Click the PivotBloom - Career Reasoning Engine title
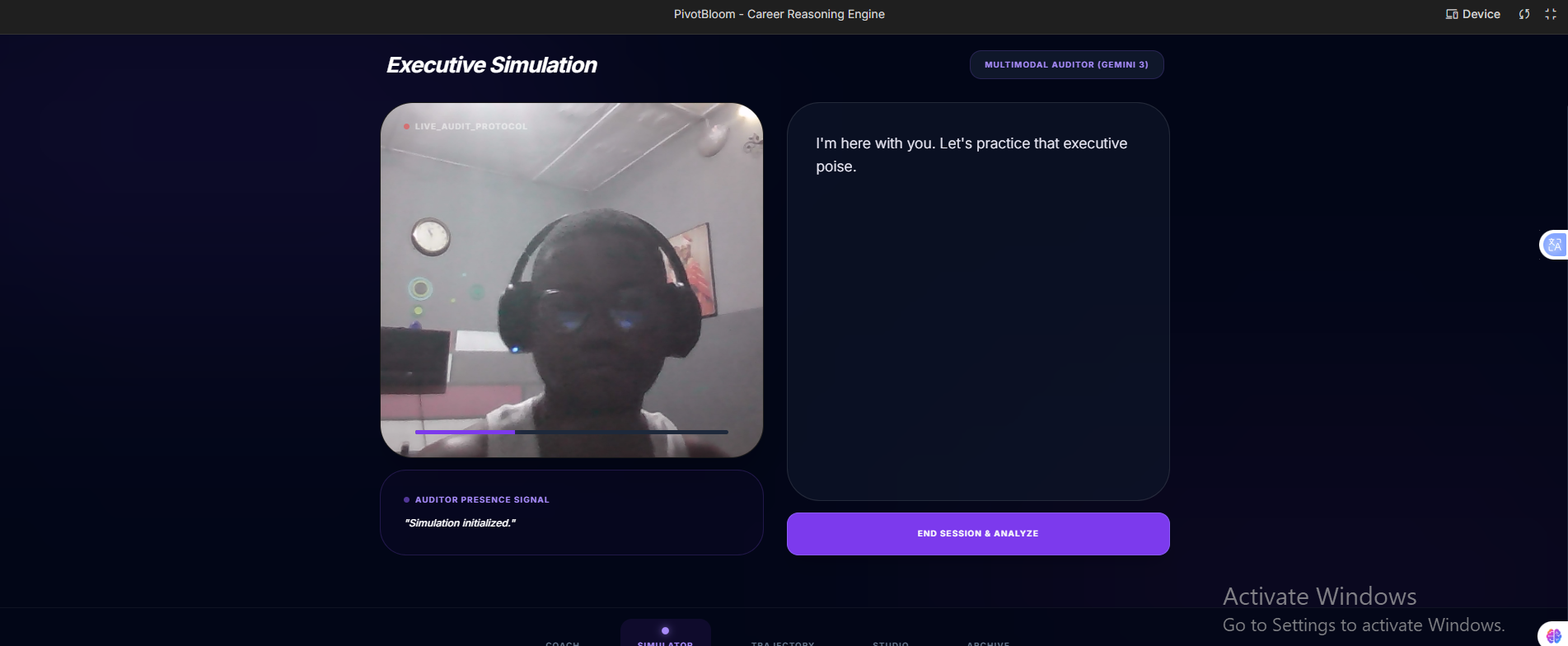 779,14
